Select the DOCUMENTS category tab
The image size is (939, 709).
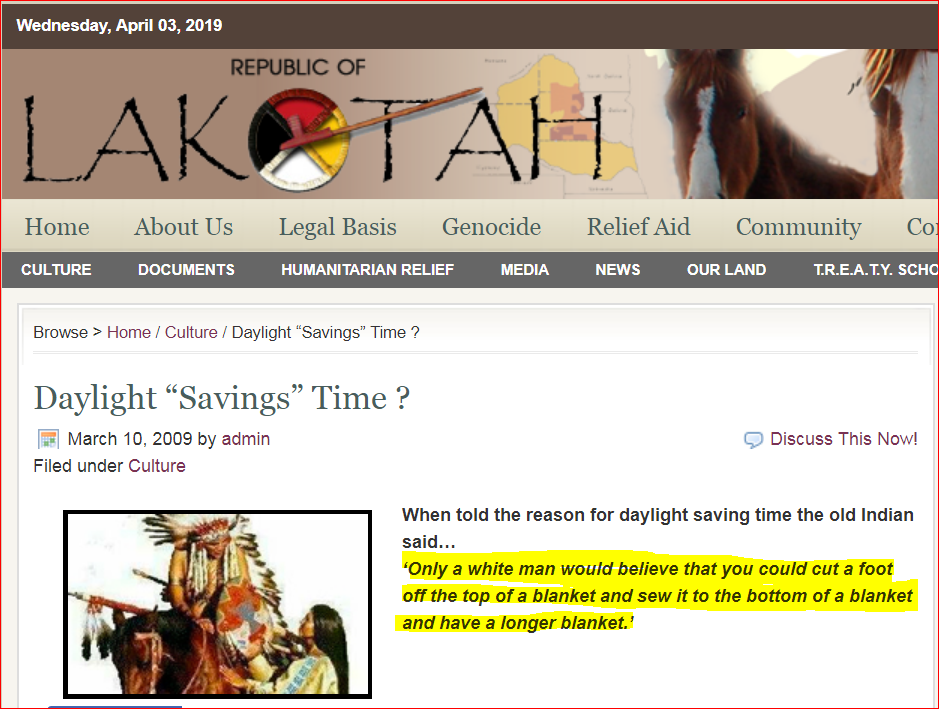(x=186, y=269)
